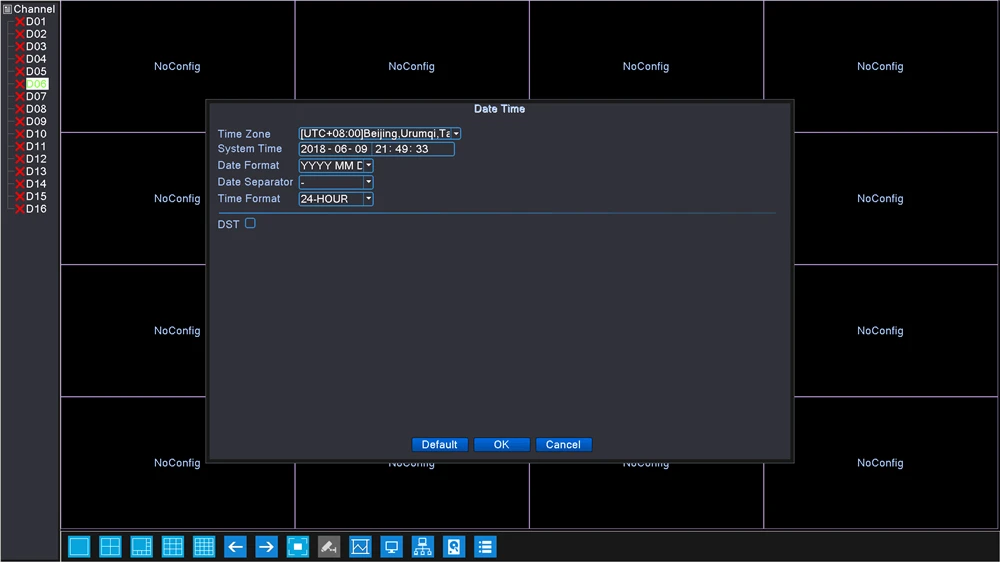Toggle fullscreen view icon
1000x562 pixels.
click(298, 547)
